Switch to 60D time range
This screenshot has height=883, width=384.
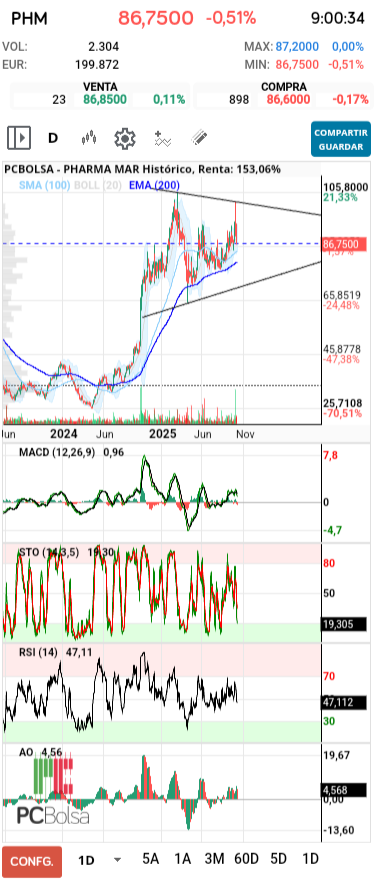point(246,859)
